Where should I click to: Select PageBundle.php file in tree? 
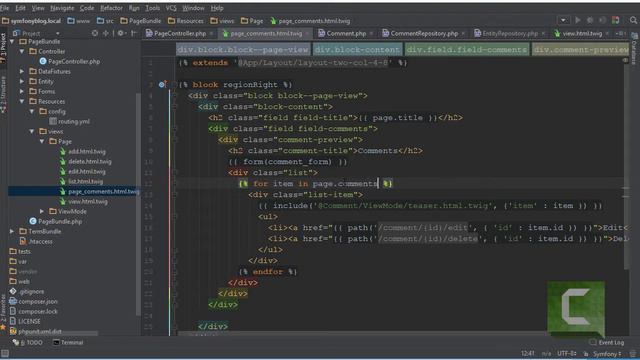click(x=56, y=222)
